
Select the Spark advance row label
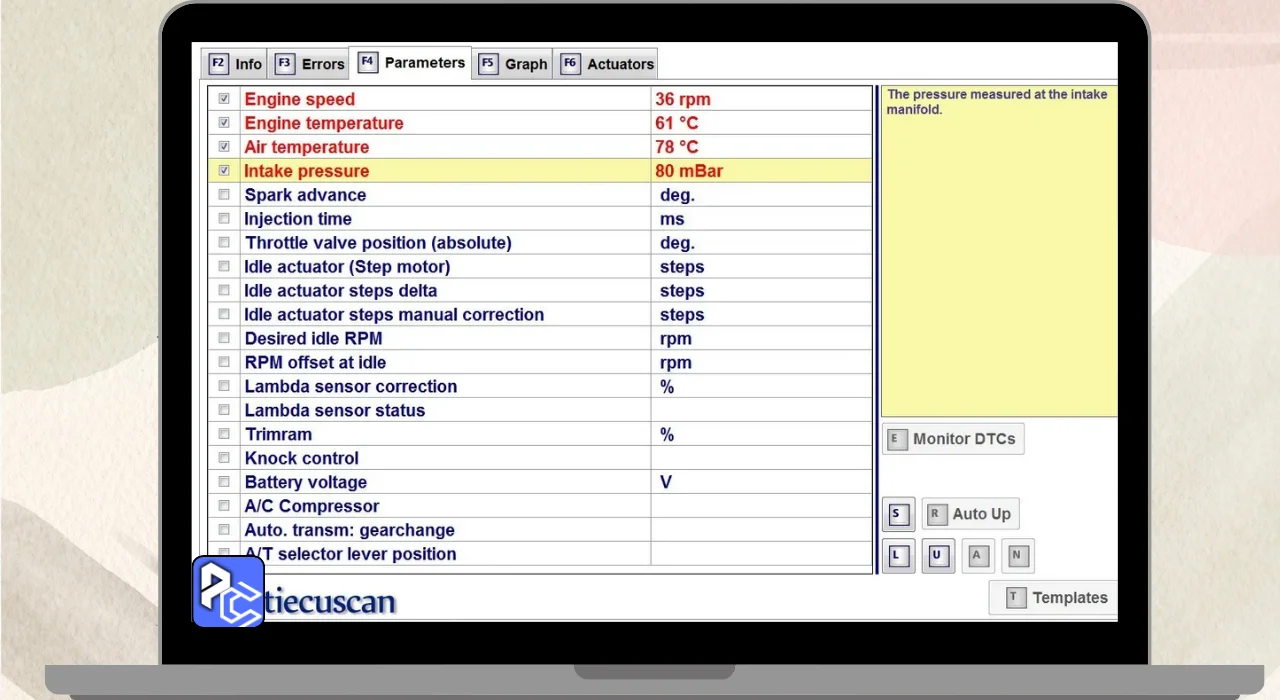coord(305,195)
